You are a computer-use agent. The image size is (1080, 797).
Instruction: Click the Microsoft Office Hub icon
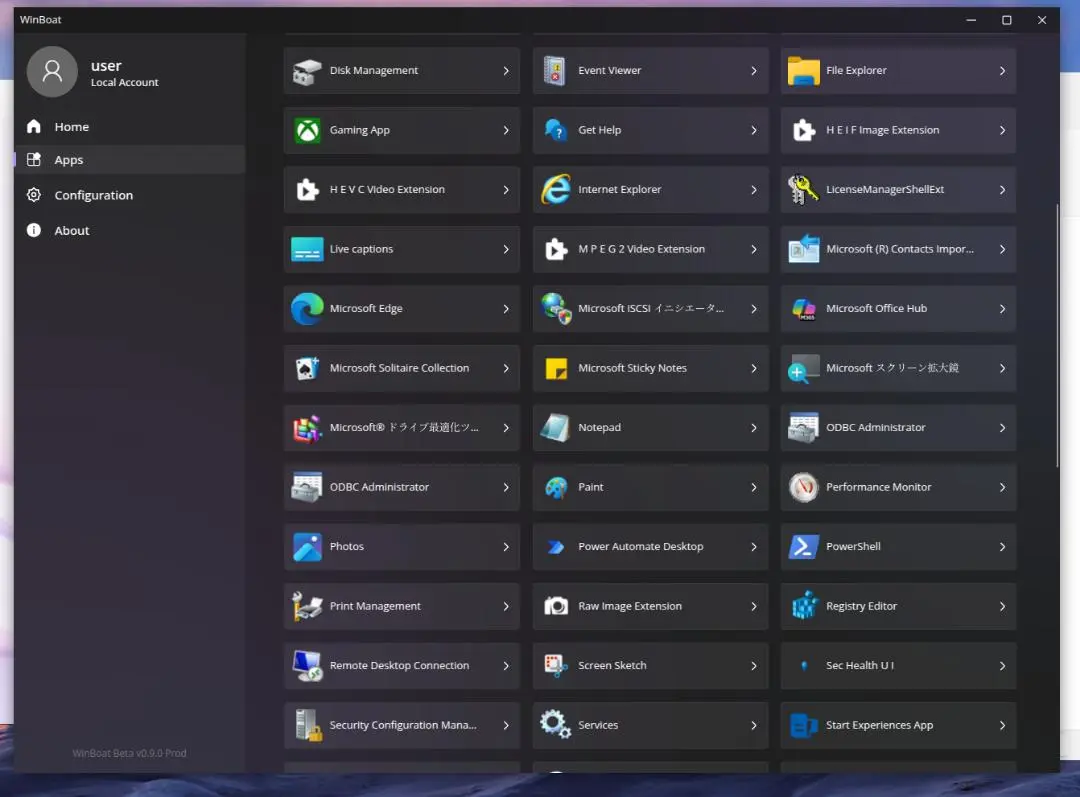point(803,309)
